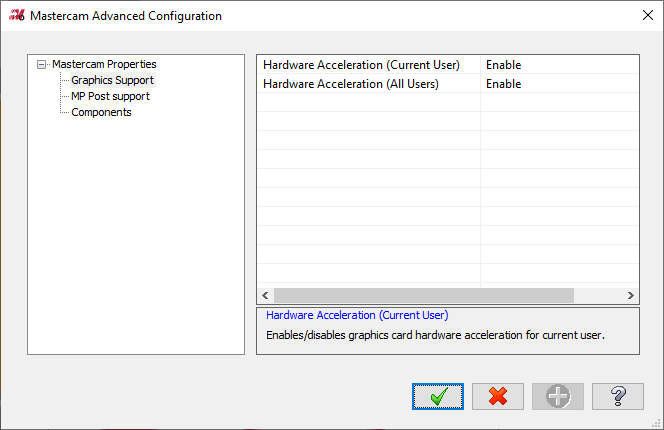
Task: Click the description text about graphics card acceleration
Action: click(435, 335)
